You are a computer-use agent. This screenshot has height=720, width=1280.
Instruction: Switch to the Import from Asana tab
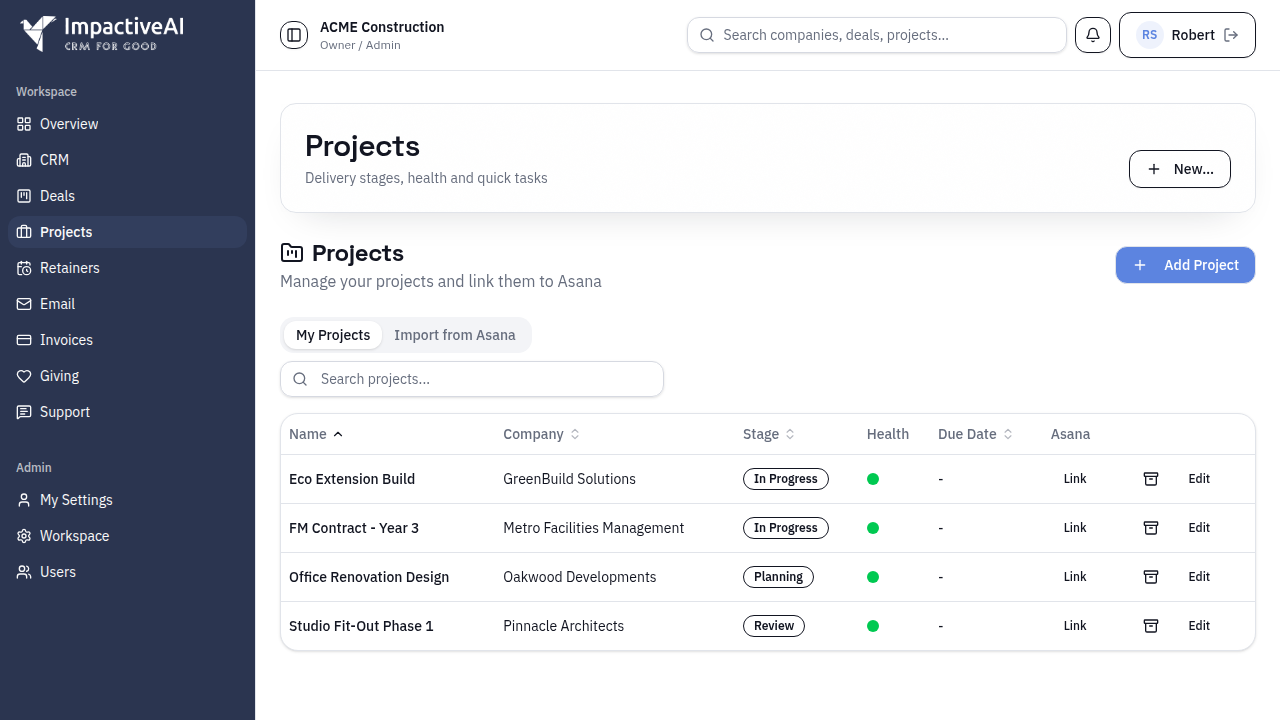455,335
